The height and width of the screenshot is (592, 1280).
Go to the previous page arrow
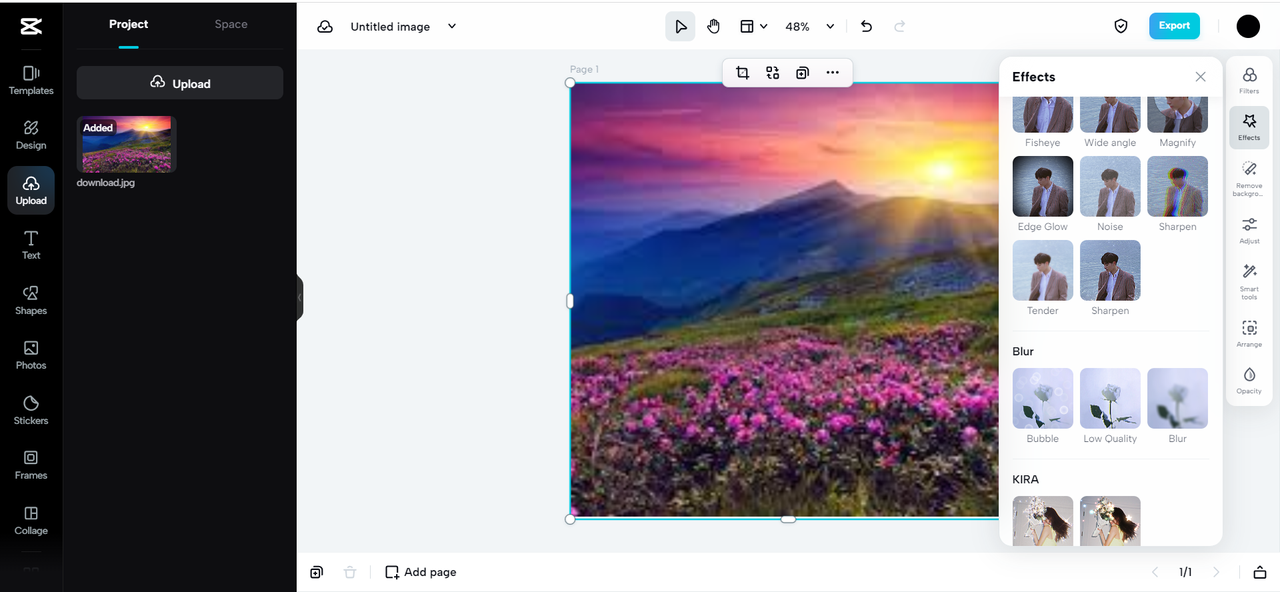(1155, 572)
